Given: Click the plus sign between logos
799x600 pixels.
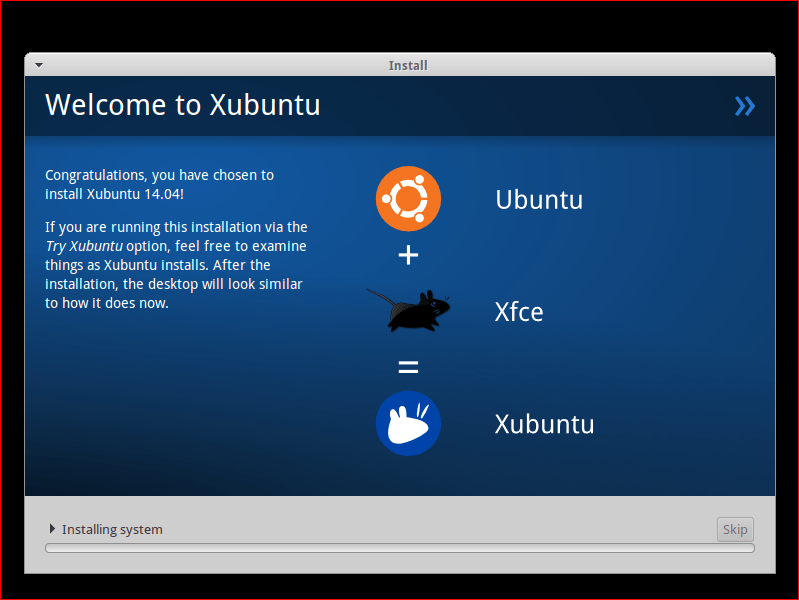Looking at the screenshot, I should click(x=408, y=255).
